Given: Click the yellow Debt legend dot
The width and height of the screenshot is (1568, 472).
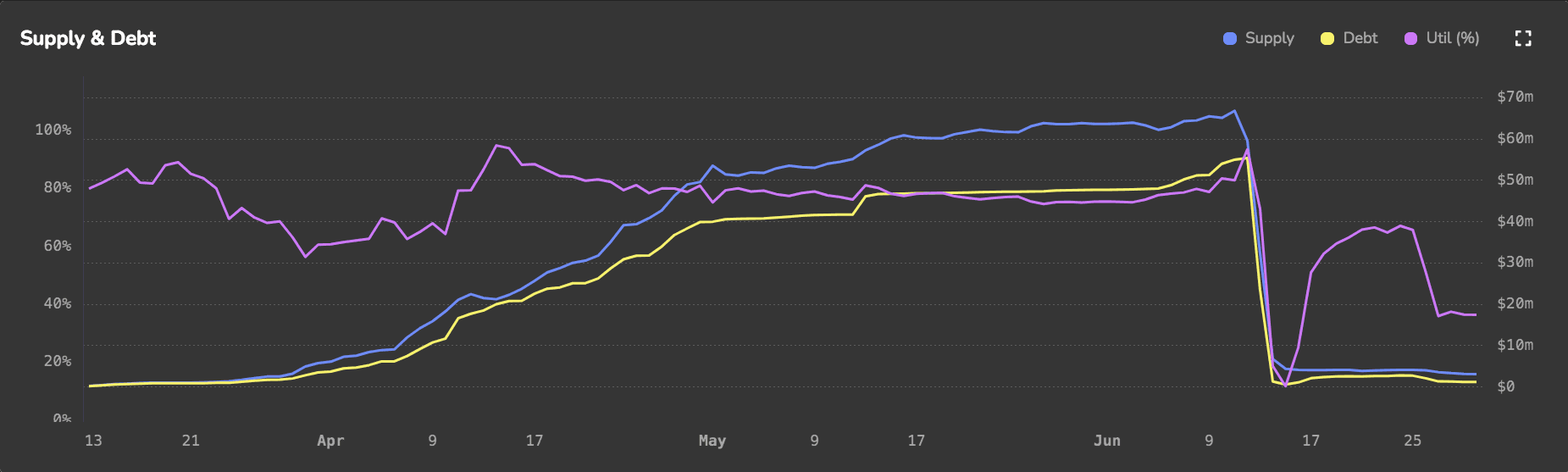Looking at the screenshot, I should point(1327,38).
